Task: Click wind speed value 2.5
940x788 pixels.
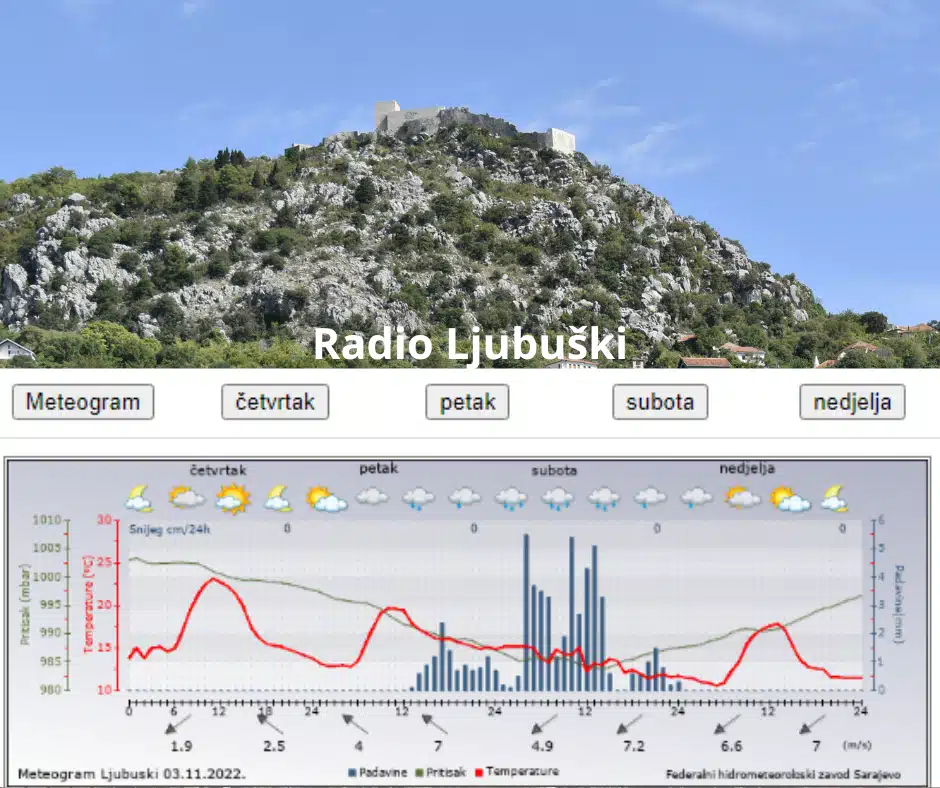Action: tap(274, 747)
